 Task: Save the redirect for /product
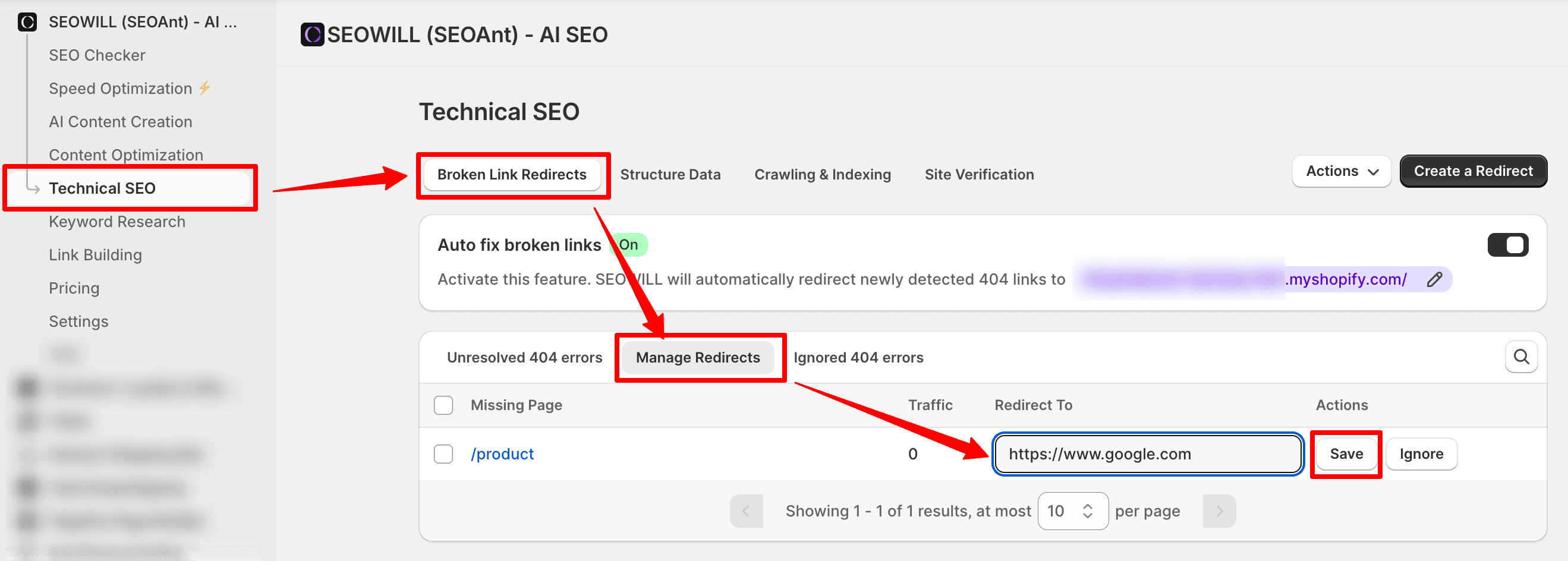click(1346, 454)
